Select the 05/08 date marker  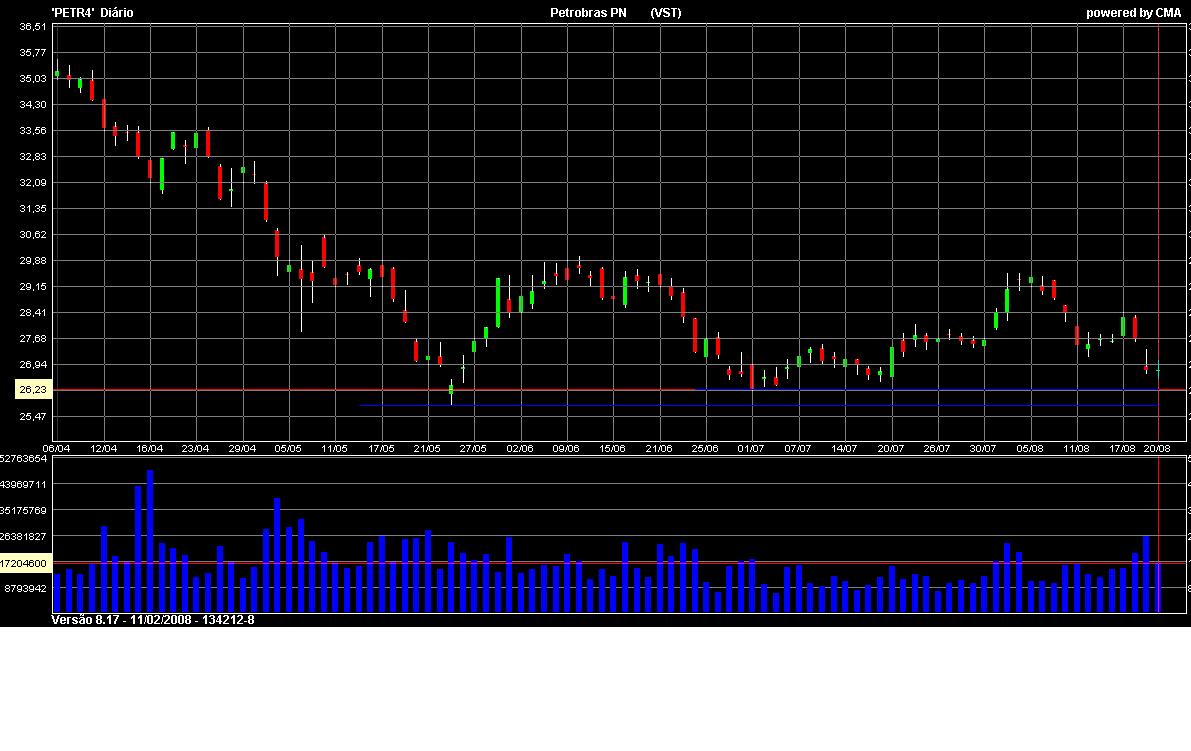pyautogui.click(x=1030, y=449)
